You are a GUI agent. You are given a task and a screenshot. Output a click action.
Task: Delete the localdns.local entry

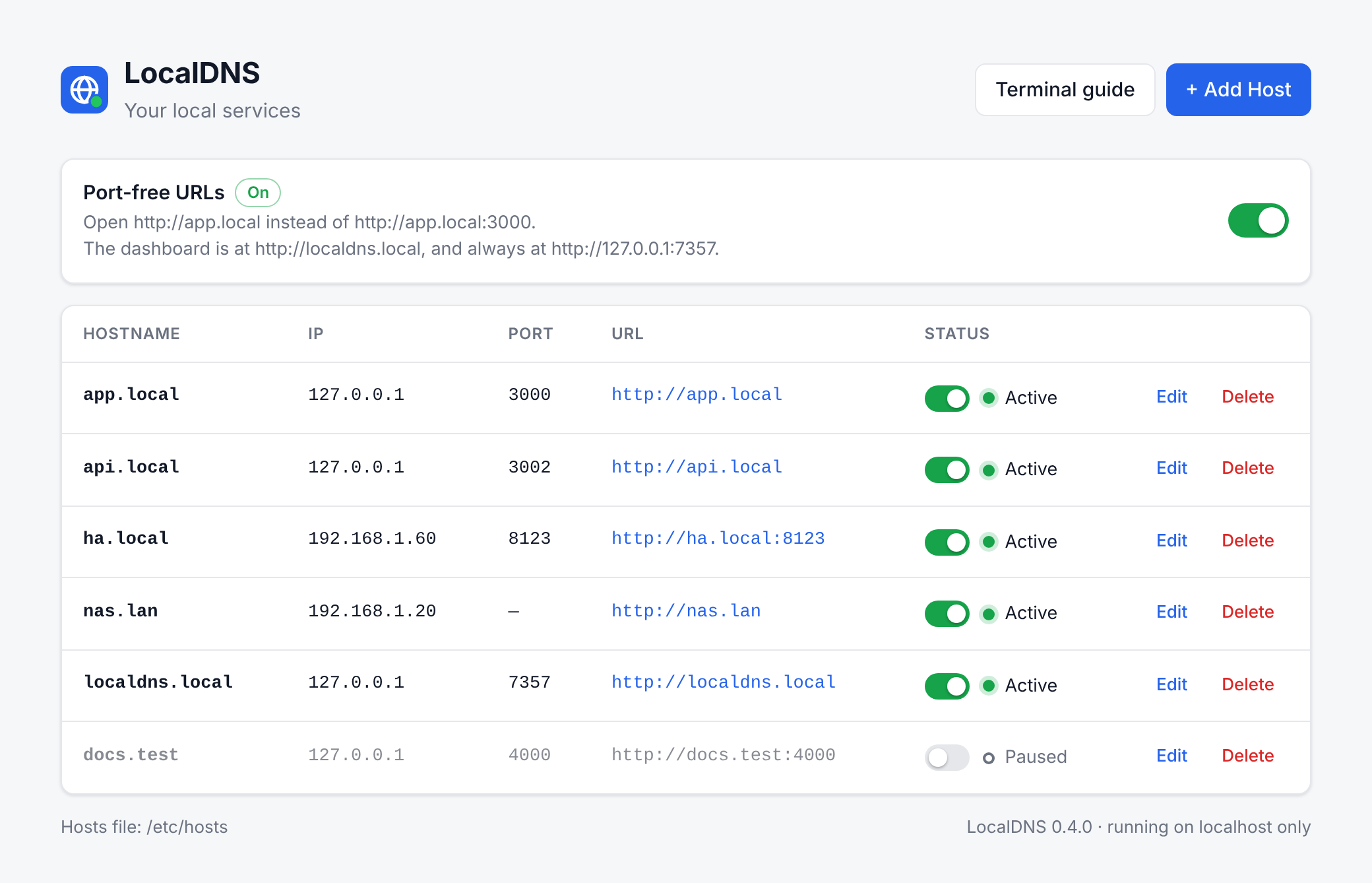1247,684
